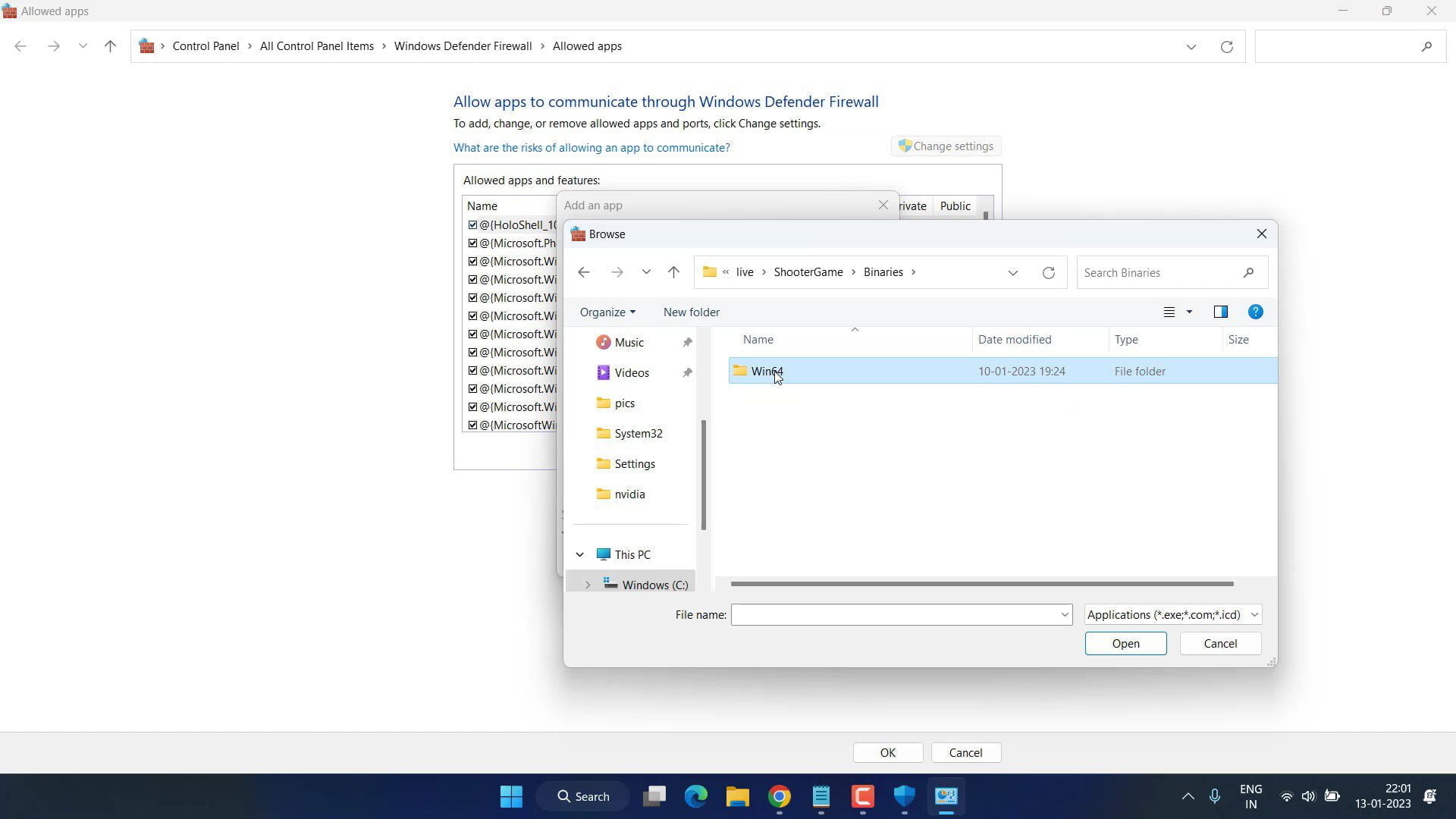The width and height of the screenshot is (1456, 819).
Task: Select Music in the navigation pane
Action: 629,343
